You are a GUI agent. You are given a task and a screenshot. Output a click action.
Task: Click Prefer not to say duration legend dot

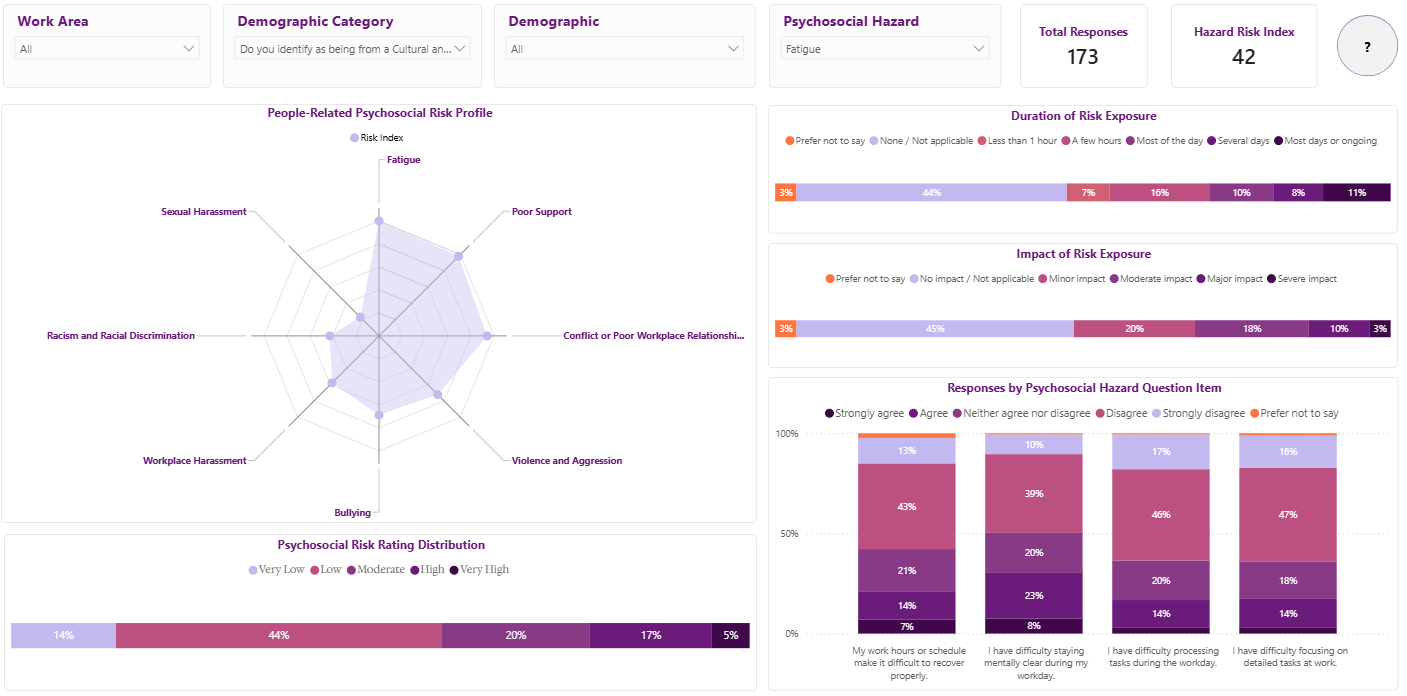pyautogui.click(x=790, y=141)
